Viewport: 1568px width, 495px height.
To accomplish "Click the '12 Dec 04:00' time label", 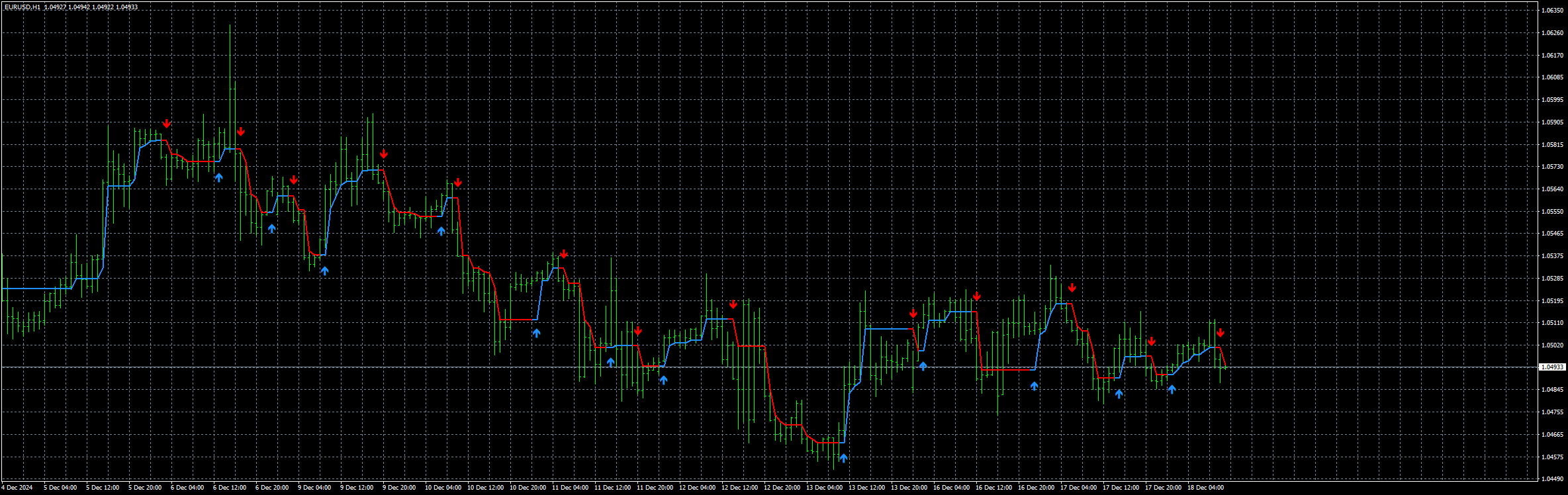I will coord(697,488).
